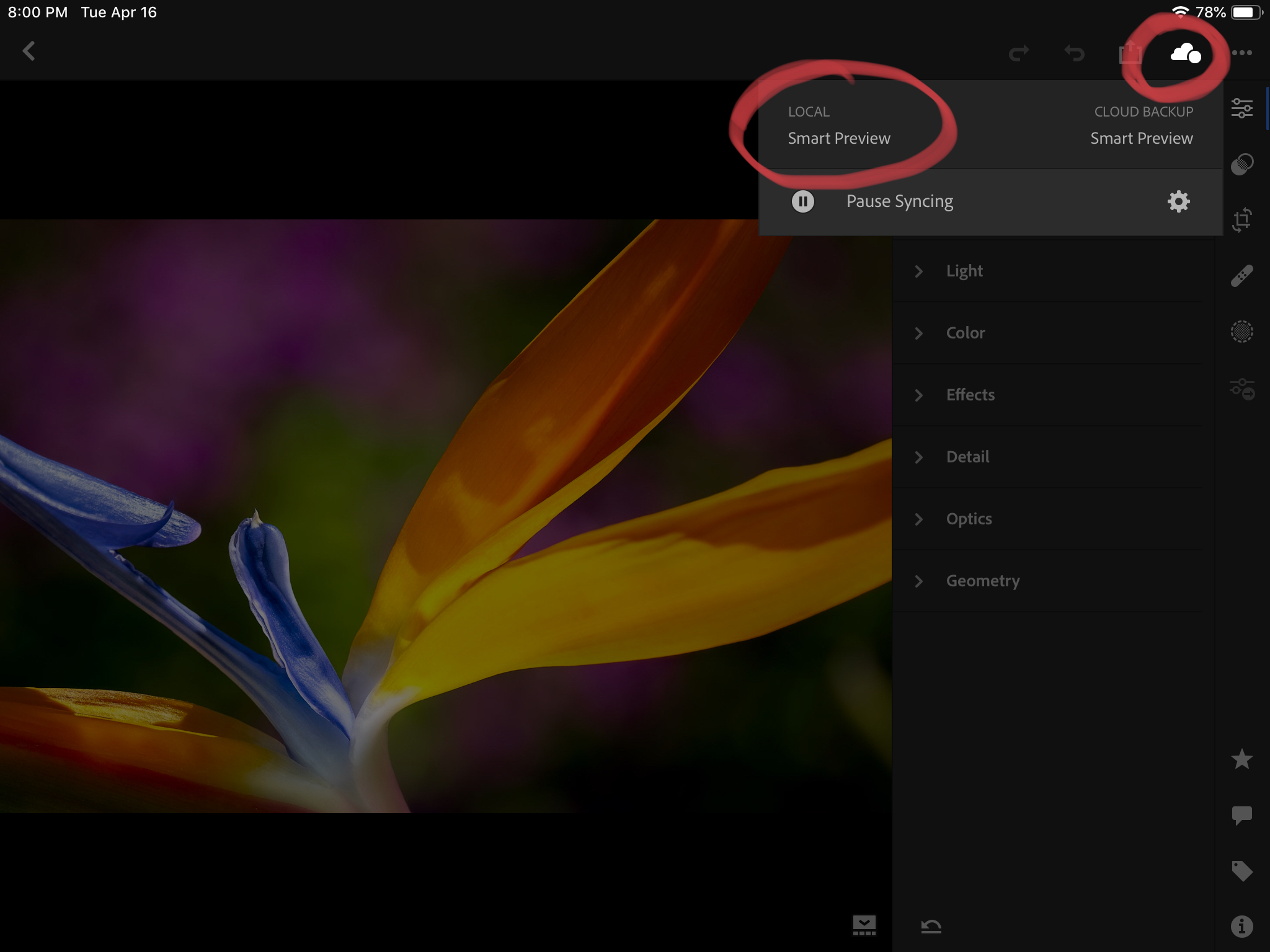Expand the Effects panel
Image resolution: width=1270 pixels, height=952 pixels.
pos(1047,395)
